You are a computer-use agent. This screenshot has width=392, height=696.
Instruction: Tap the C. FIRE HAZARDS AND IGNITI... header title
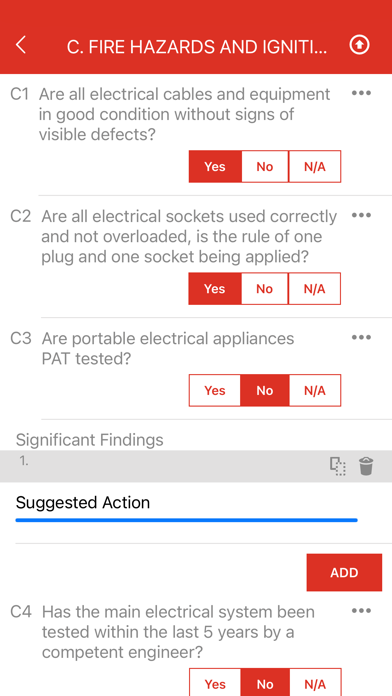click(197, 47)
